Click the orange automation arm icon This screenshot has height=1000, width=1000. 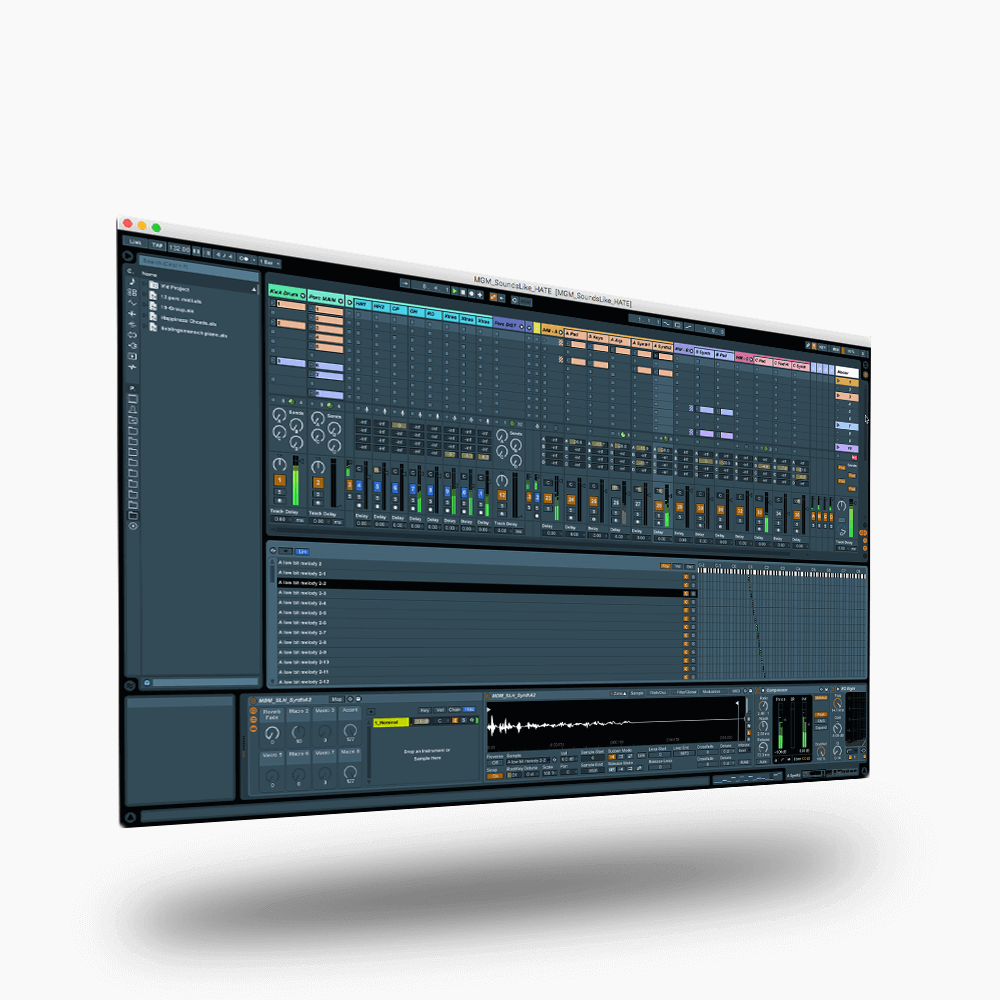click(493, 297)
